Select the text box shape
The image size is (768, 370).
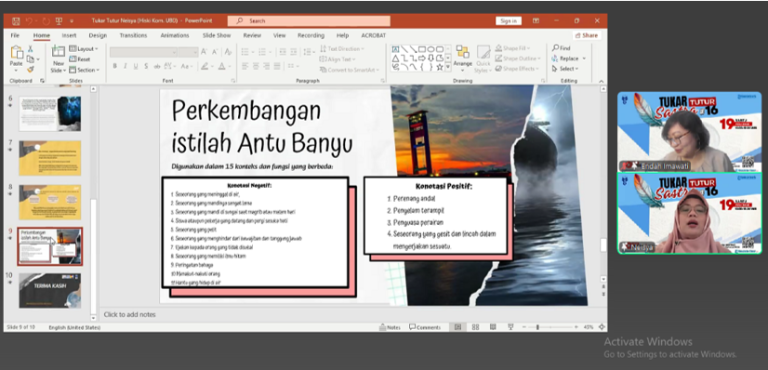coord(396,49)
